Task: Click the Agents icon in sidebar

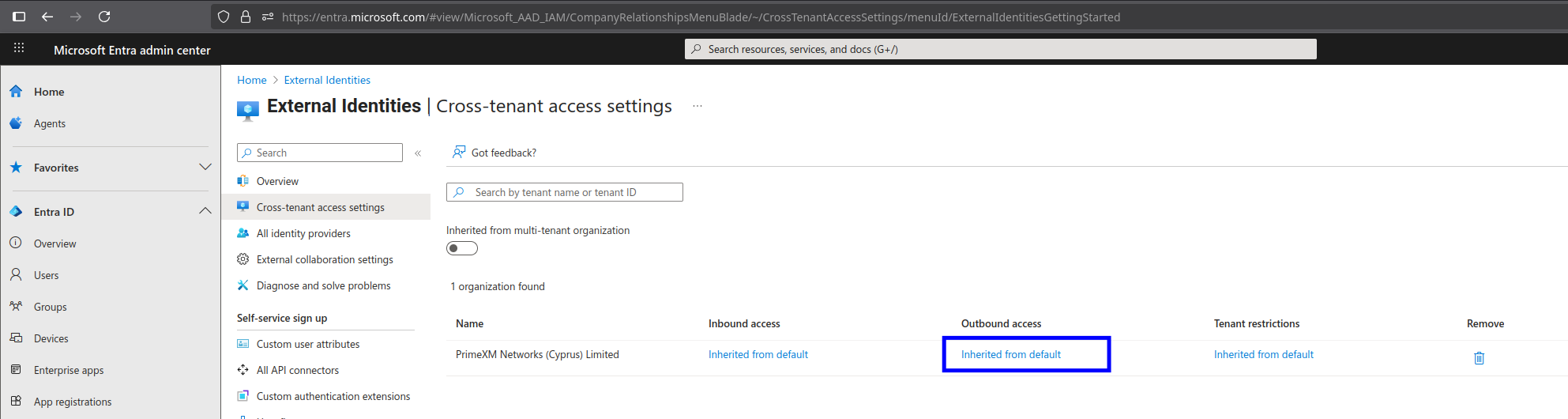Action: coord(16,123)
